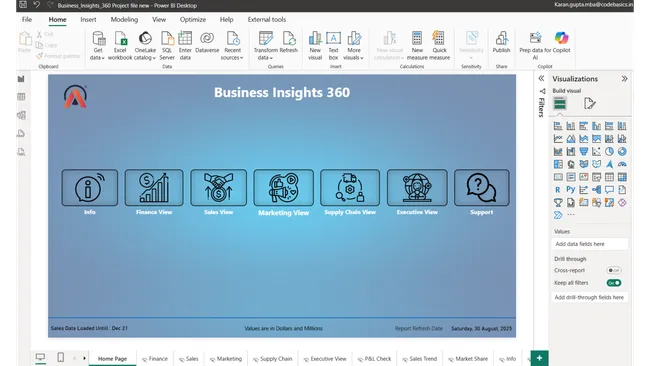Image resolution: width=650 pixels, height=366 pixels.
Task: Switch to the Format visual pane
Action: click(589, 103)
